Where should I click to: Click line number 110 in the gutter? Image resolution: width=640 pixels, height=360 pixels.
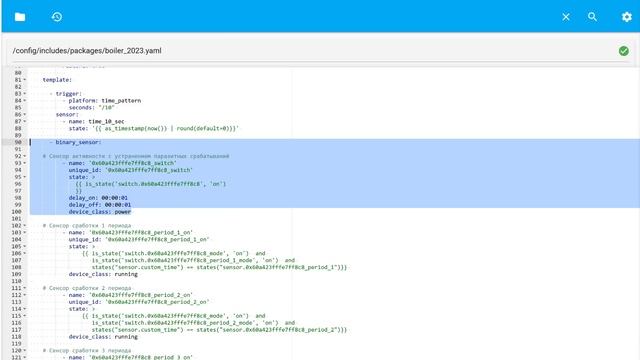click(16, 281)
